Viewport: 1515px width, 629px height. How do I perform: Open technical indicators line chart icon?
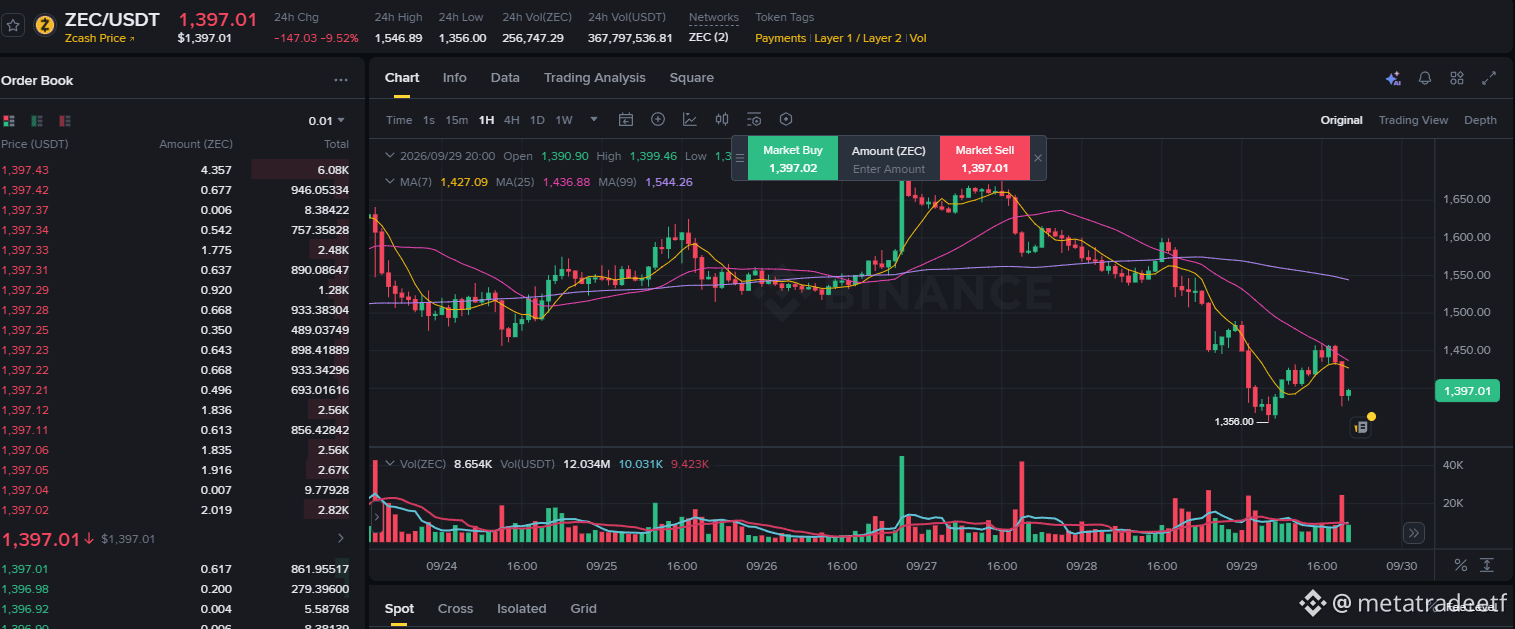(690, 120)
